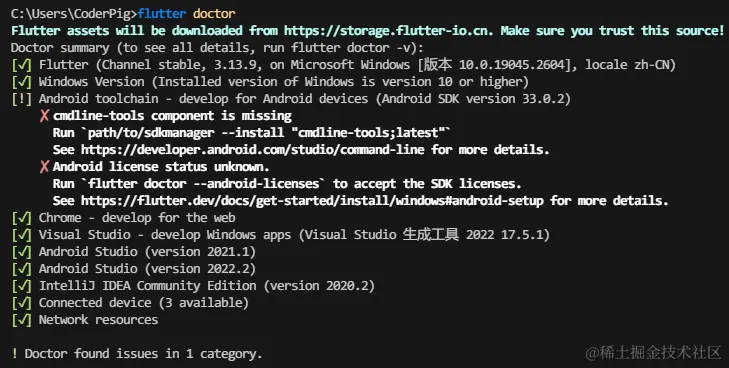
Task: Click the checkmark next to Android Studio 2021.1
Action: 21,252
